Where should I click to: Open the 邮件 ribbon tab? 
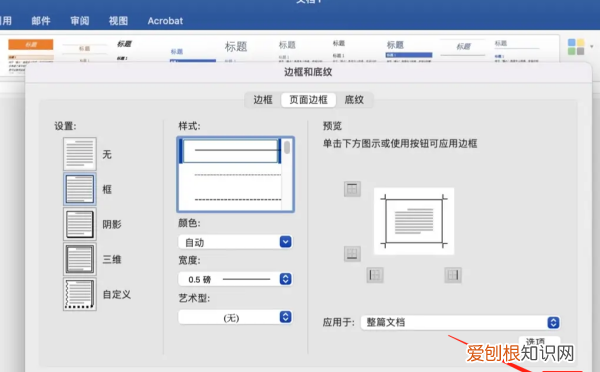(41, 21)
